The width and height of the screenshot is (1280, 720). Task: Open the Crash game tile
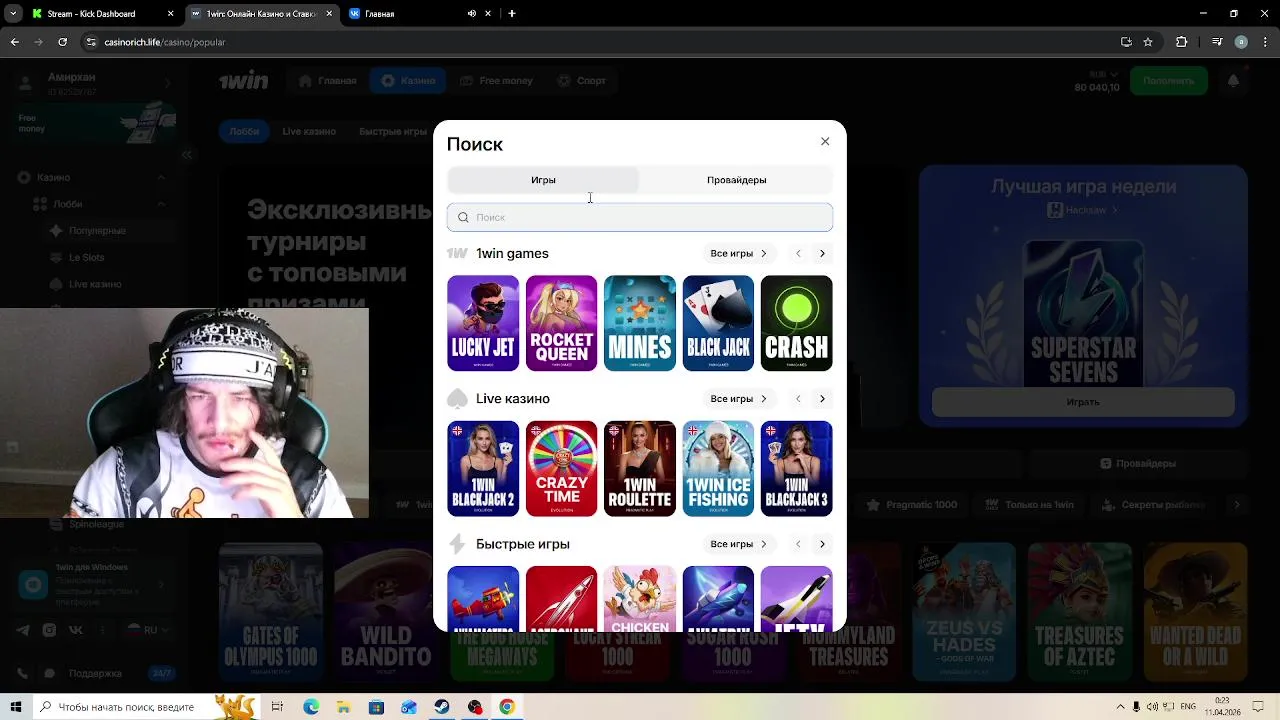(796, 323)
